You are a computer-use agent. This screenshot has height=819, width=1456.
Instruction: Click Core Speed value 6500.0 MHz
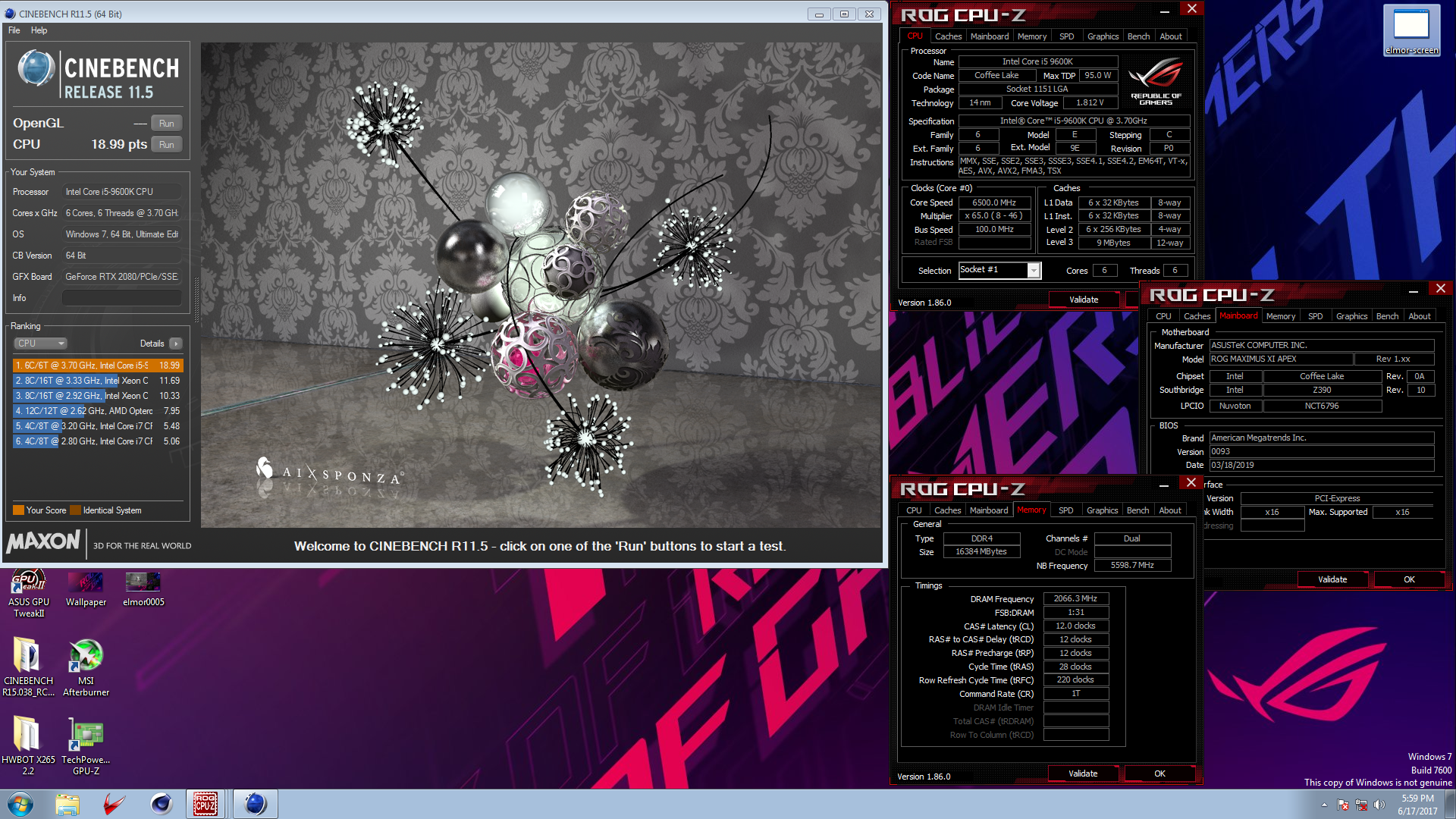click(x=994, y=202)
